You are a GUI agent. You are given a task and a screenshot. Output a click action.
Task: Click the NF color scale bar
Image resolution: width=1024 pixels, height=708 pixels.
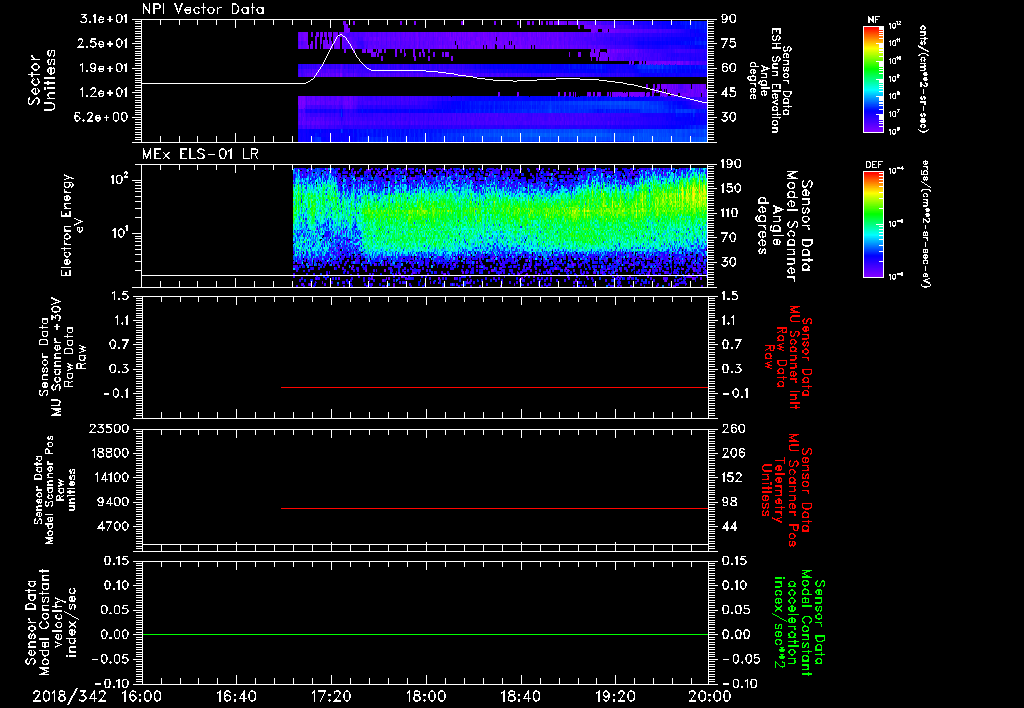(873, 78)
